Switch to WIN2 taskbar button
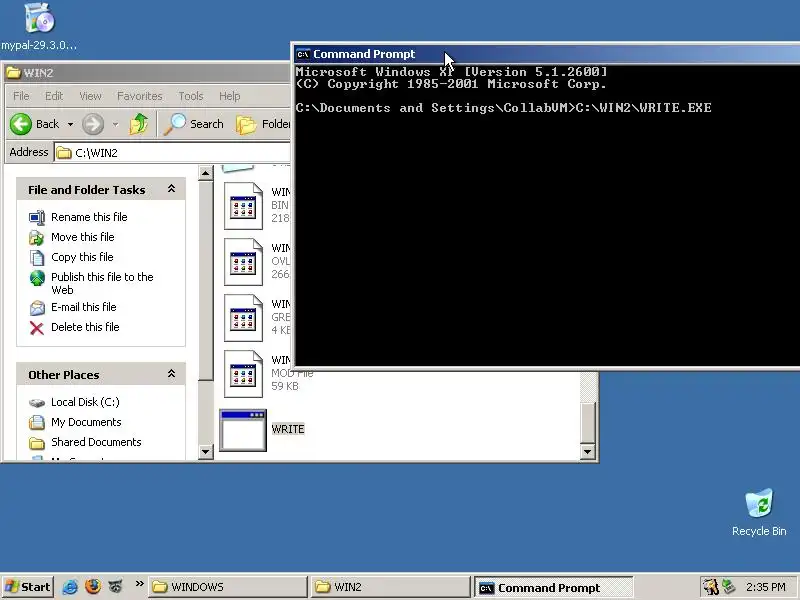This screenshot has height=600, width=800. pos(390,587)
